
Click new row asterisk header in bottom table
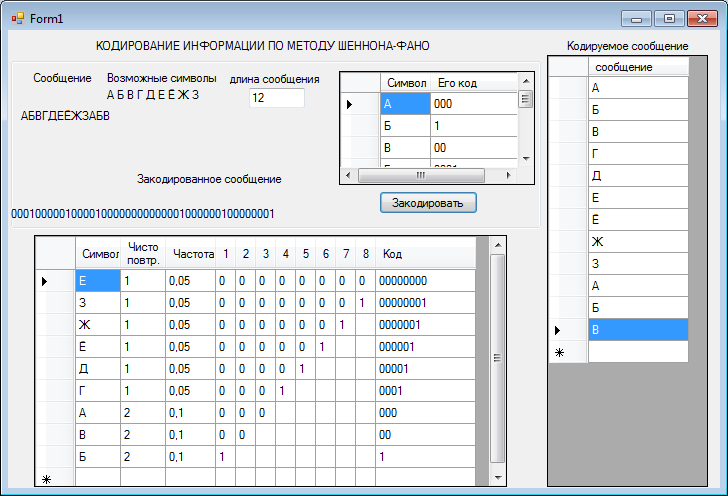tap(56, 479)
